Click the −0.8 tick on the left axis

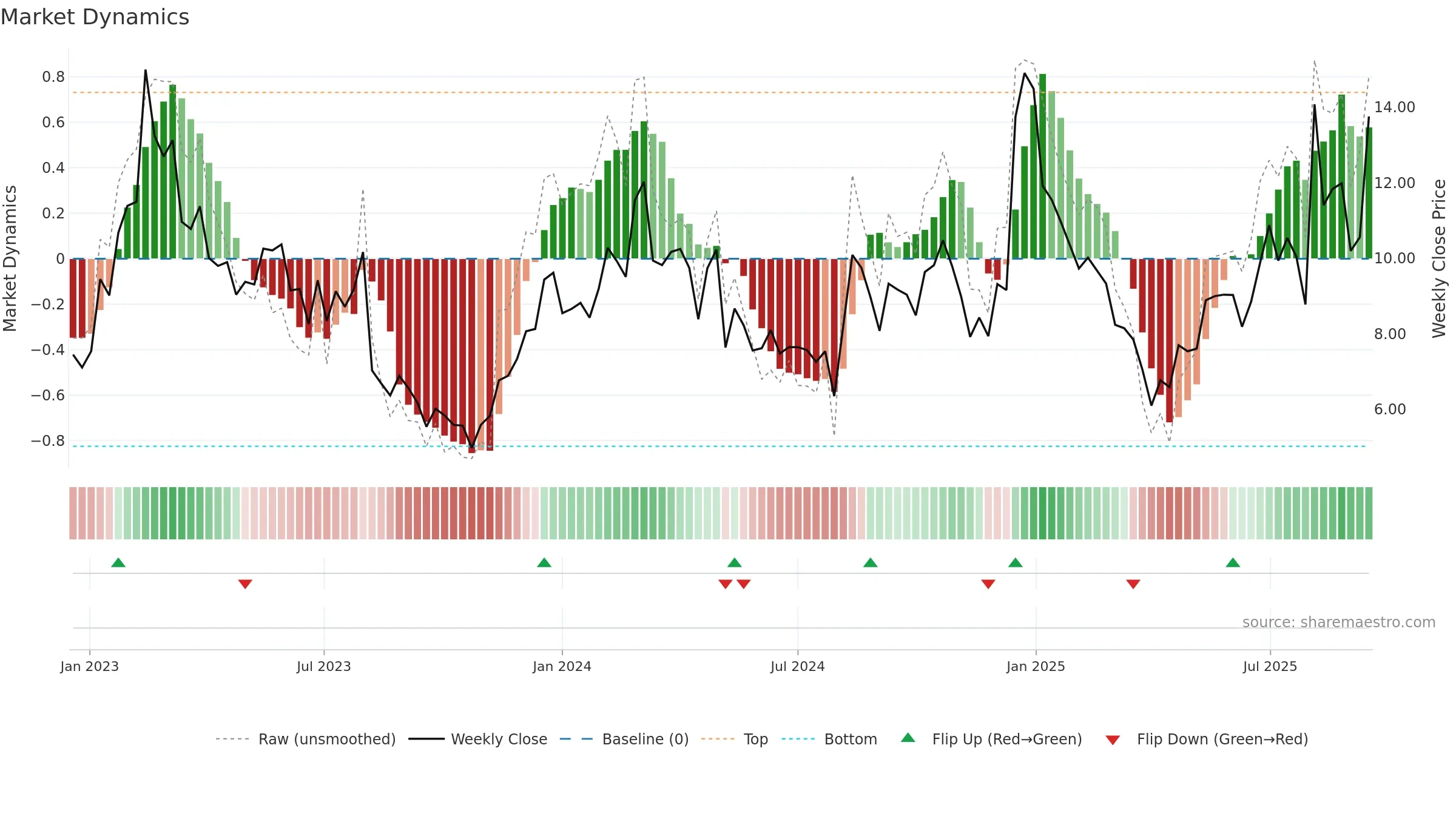pyautogui.click(x=48, y=440)
